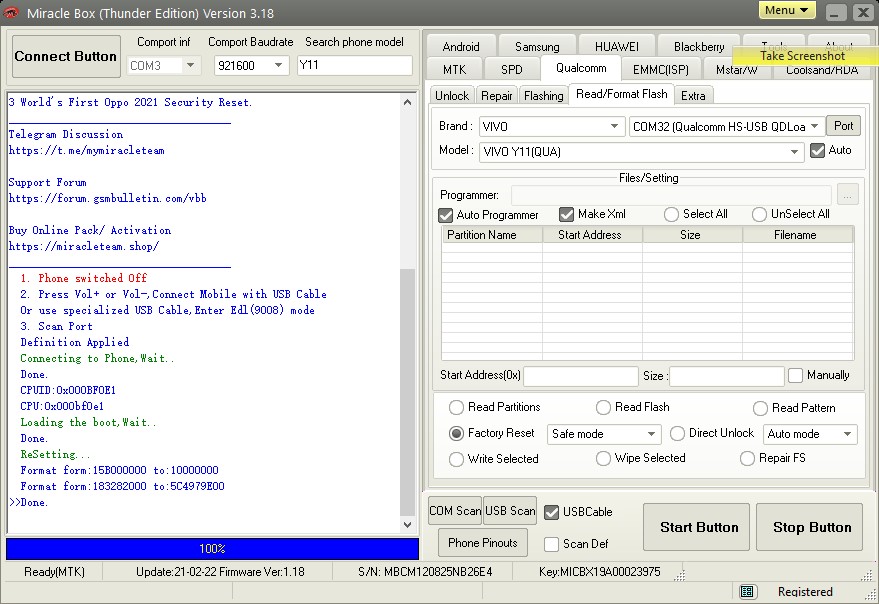
Task: Click the Take Screenshot tooltip
Action: pos(805,55)
